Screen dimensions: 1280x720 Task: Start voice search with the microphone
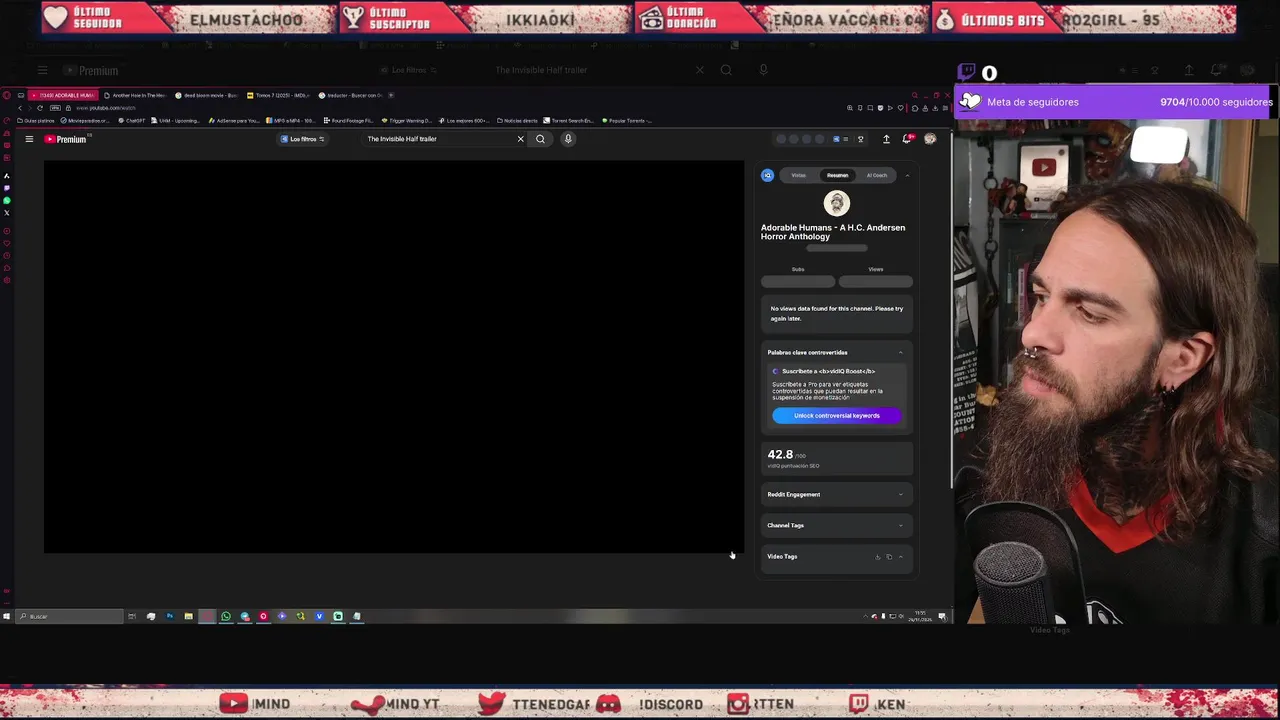(568, 139)
